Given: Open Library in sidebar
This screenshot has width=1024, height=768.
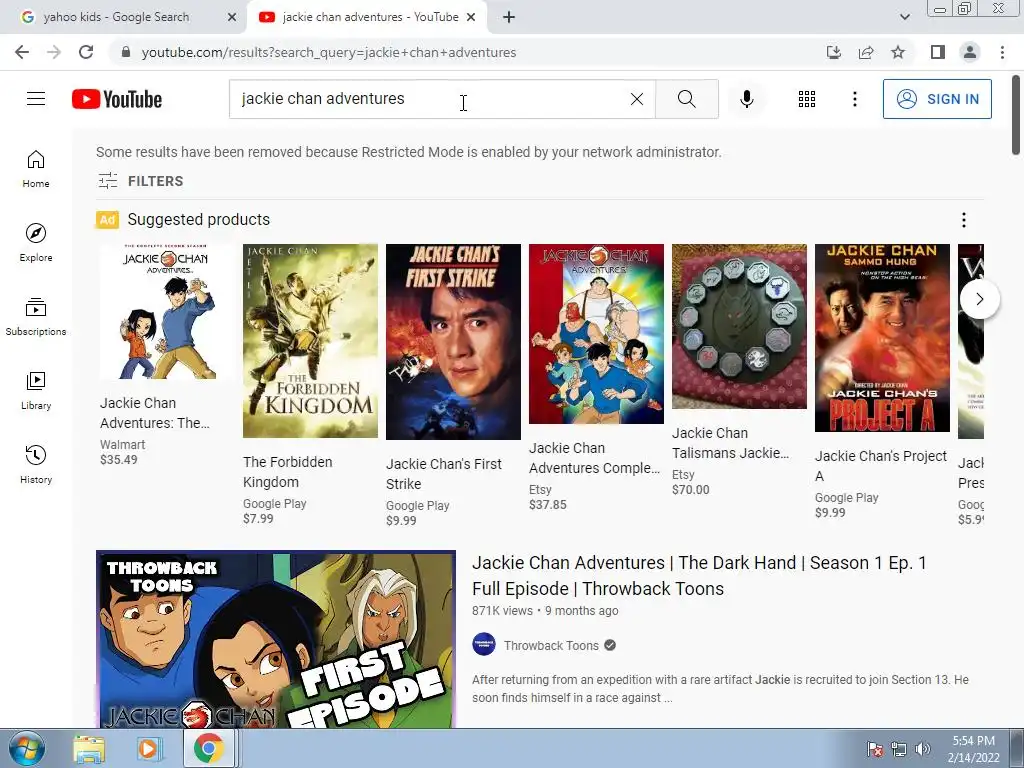Looking at the screenshot, I should (x=36, y=390).
